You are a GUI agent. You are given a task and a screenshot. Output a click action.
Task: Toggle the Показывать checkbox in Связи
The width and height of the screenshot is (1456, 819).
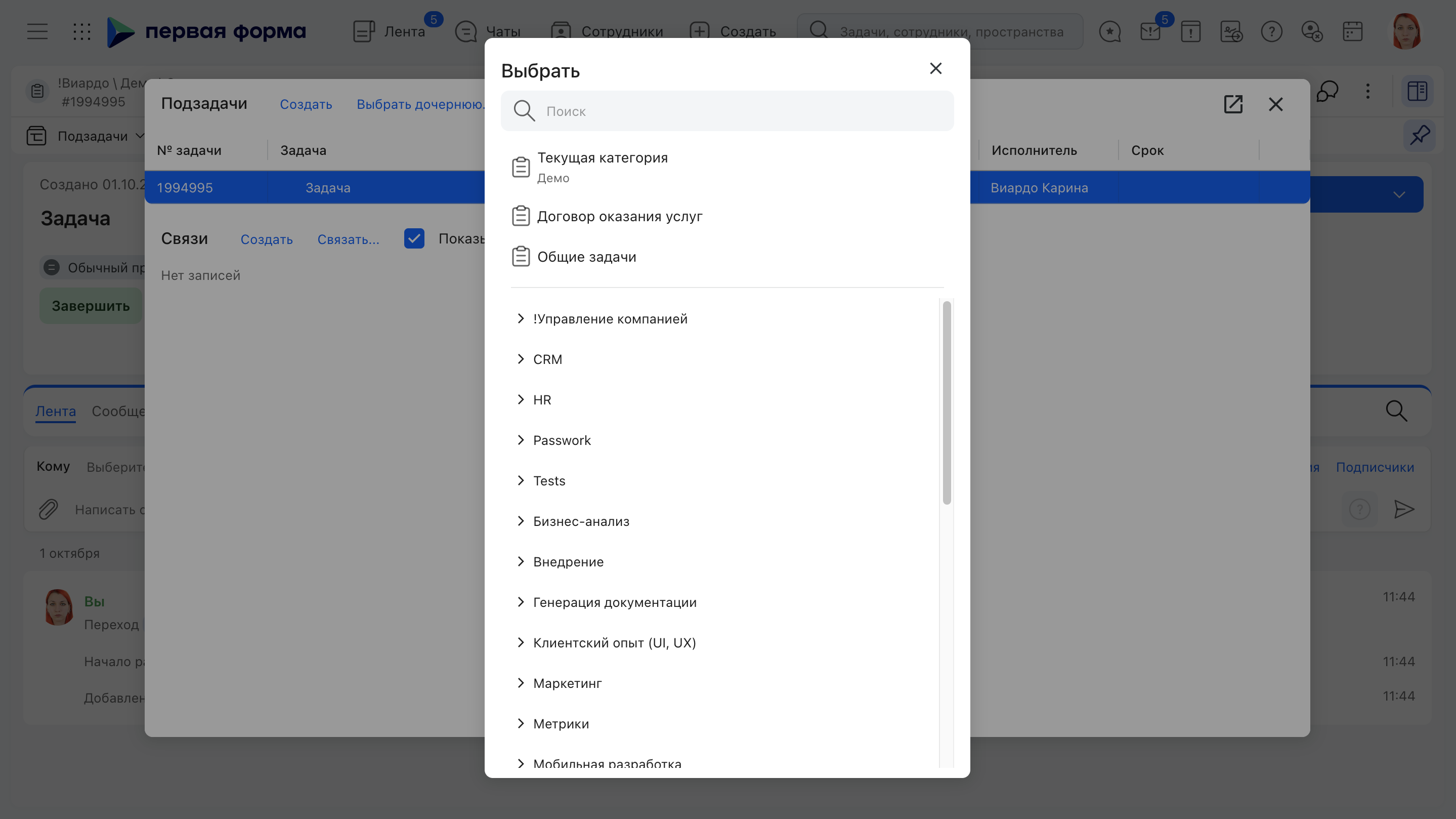point(414,239)
